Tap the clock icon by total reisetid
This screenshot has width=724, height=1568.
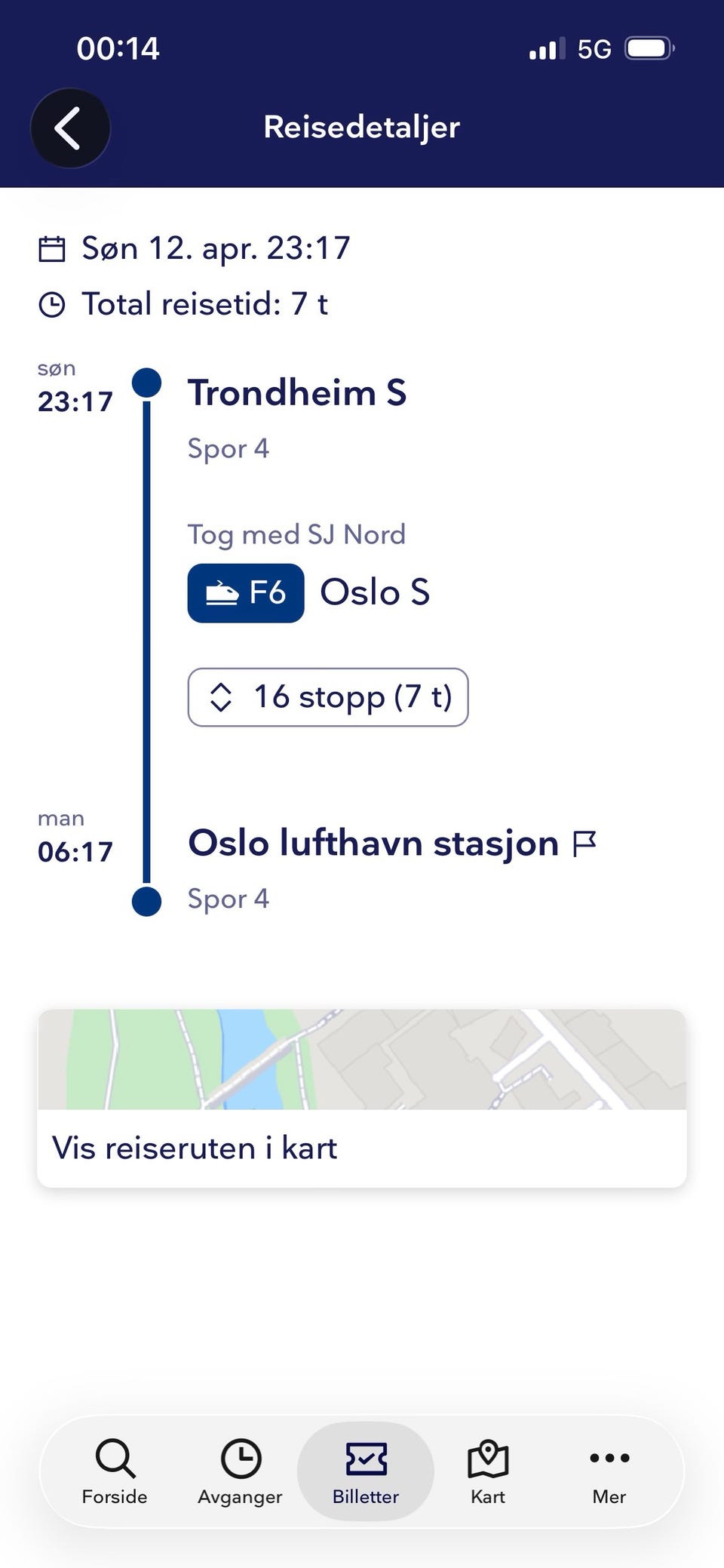point(52,305)
